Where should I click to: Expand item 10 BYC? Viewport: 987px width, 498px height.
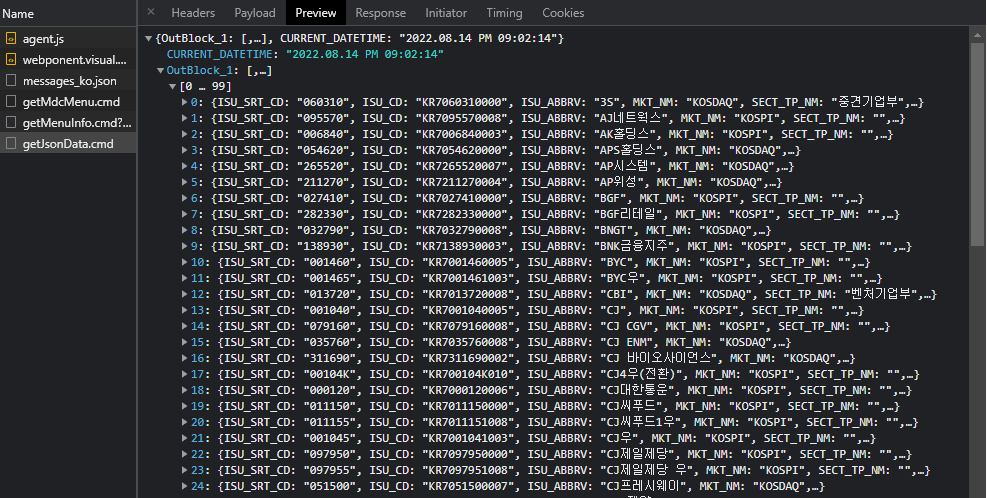tap(184, 262)
